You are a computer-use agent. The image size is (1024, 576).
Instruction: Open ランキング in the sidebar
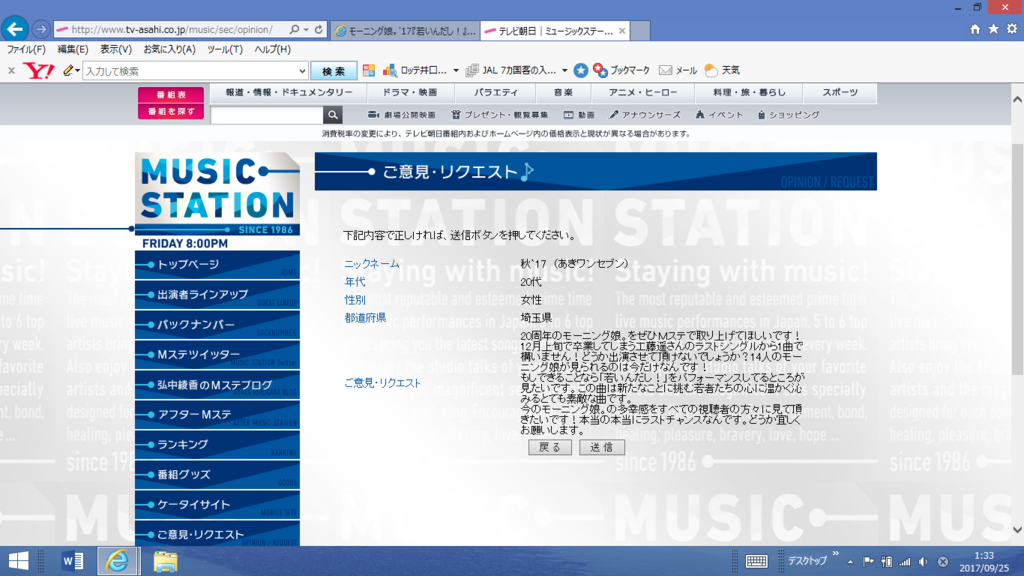coord(217,445)
